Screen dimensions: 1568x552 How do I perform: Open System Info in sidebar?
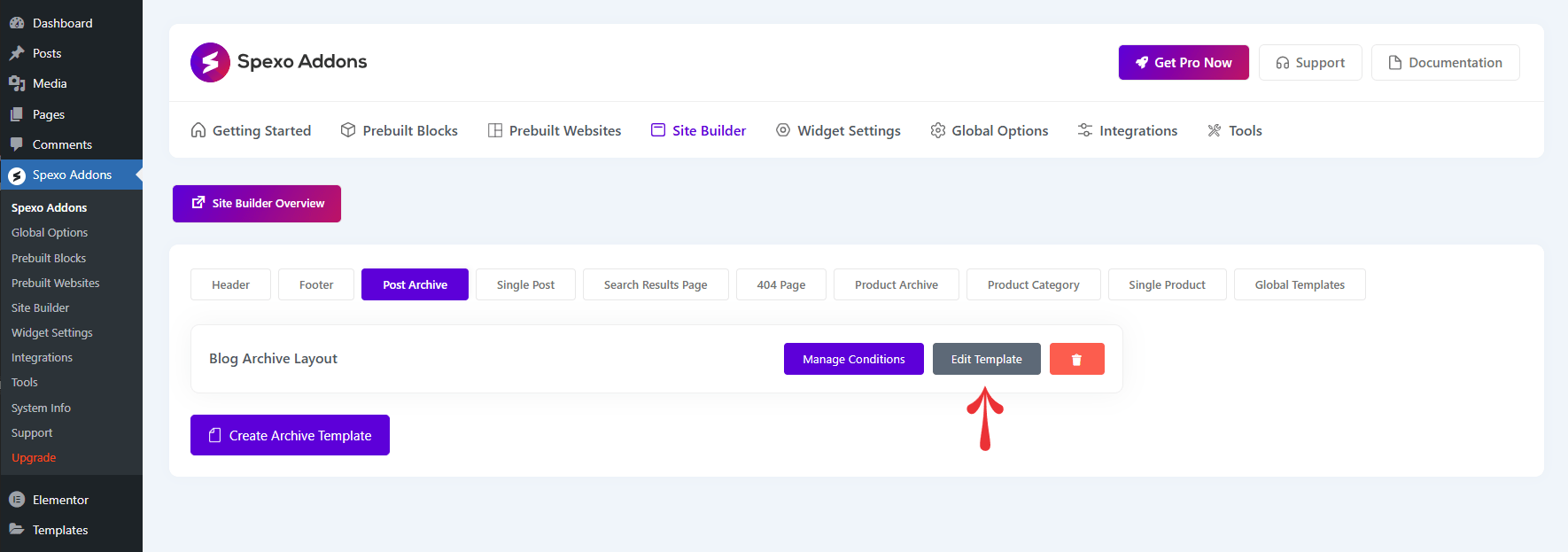tap(41, 408)
